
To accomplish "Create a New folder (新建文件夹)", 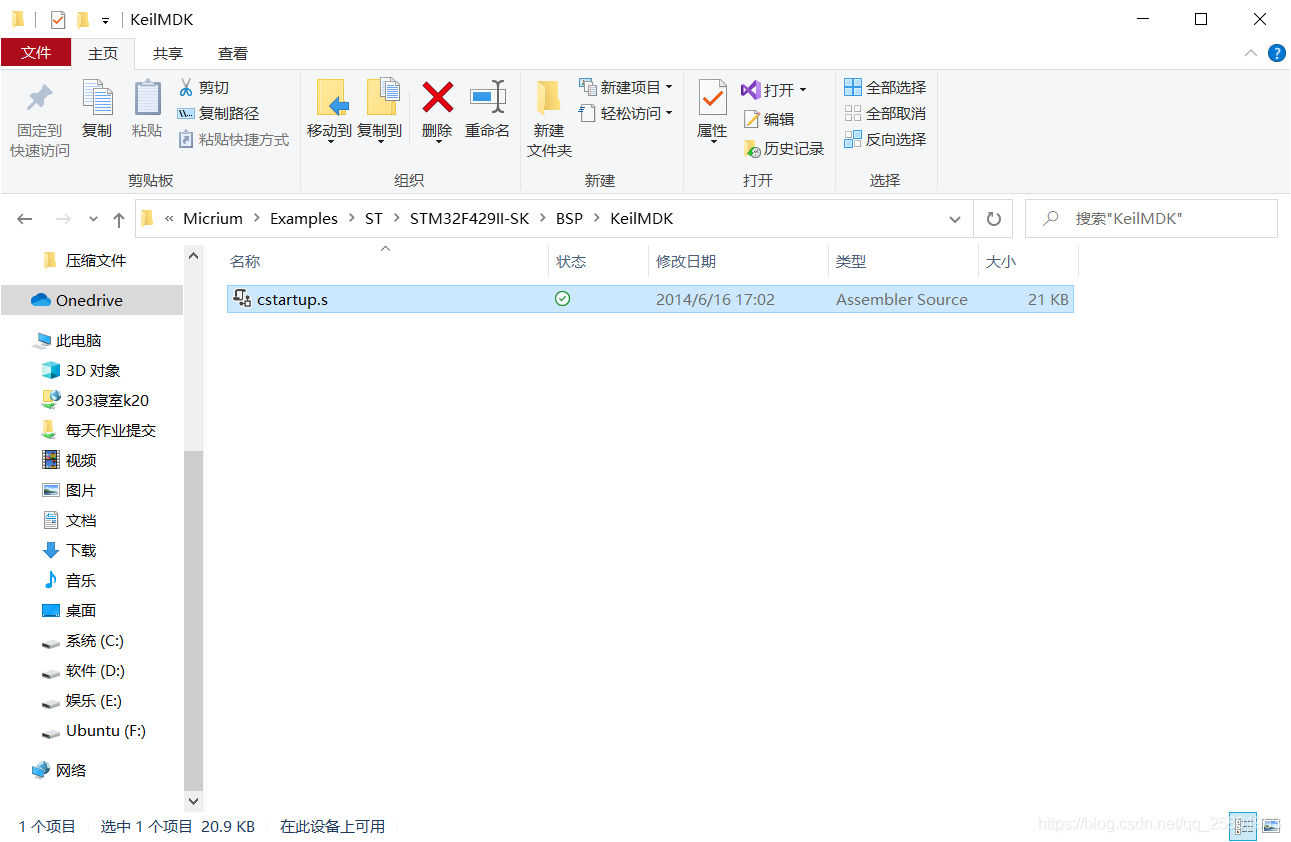I will click(549, 118).
